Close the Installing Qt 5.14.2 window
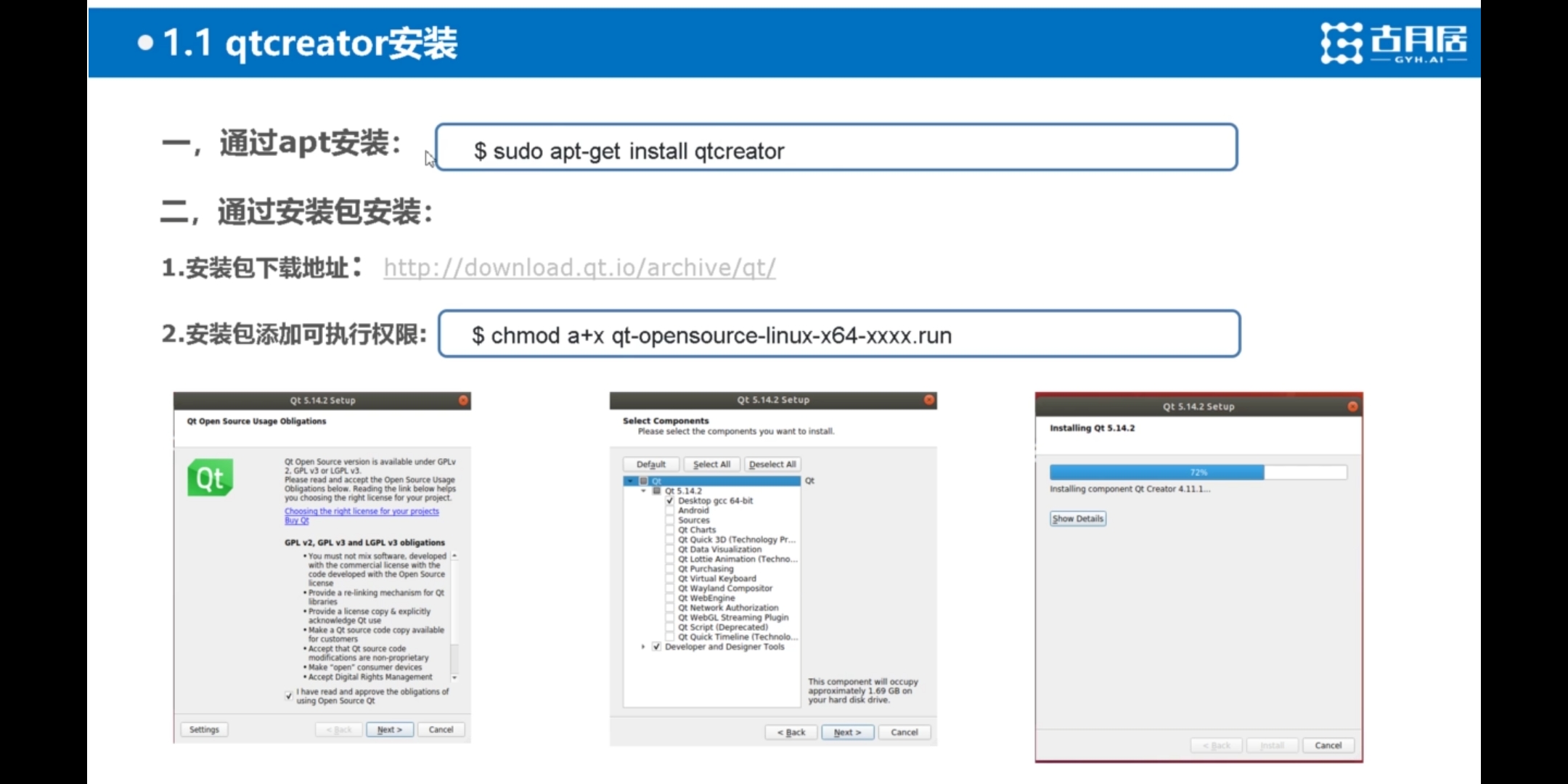Viewport: 1568px width, 784px height. pyautogui.click(x=1352, y=407)
